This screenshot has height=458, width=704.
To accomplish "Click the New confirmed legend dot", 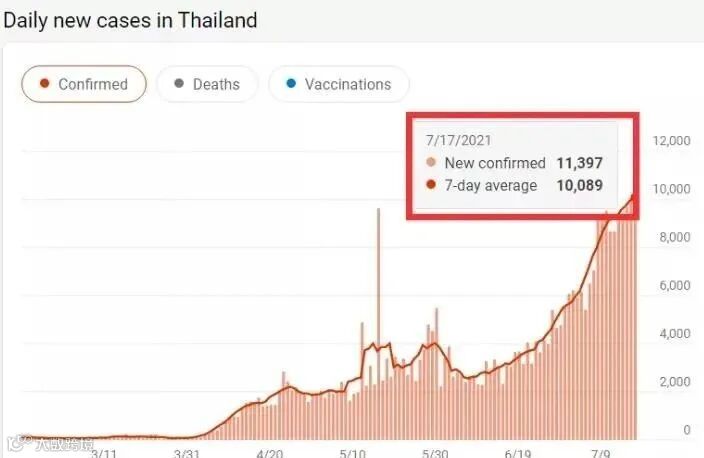I will pyautogui.click(x=431, y=163).
